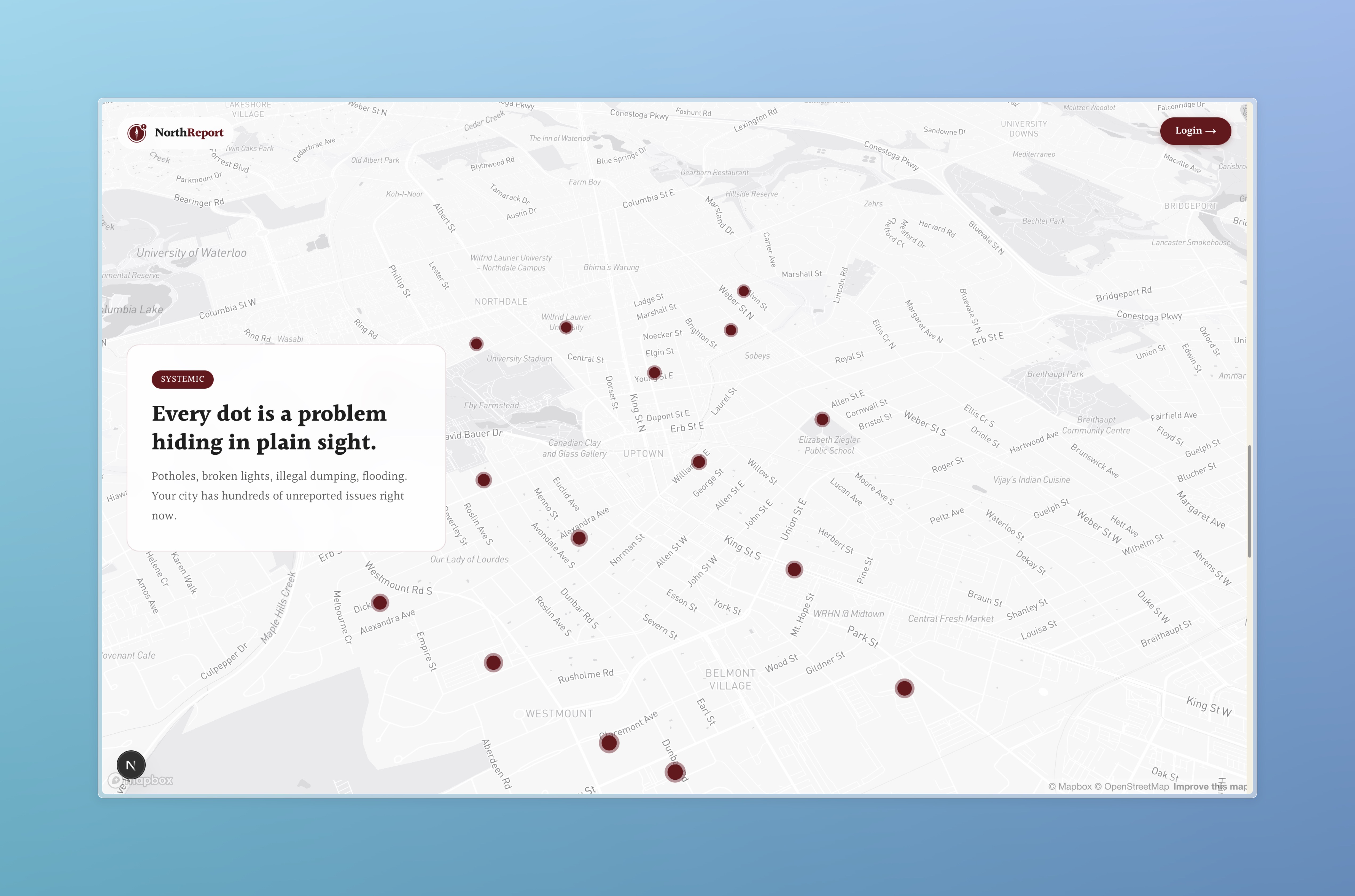Click map dot near Young St E
Image resolution: width=1355 pixels, height=896 pixels.
click(x=655, y=373)
